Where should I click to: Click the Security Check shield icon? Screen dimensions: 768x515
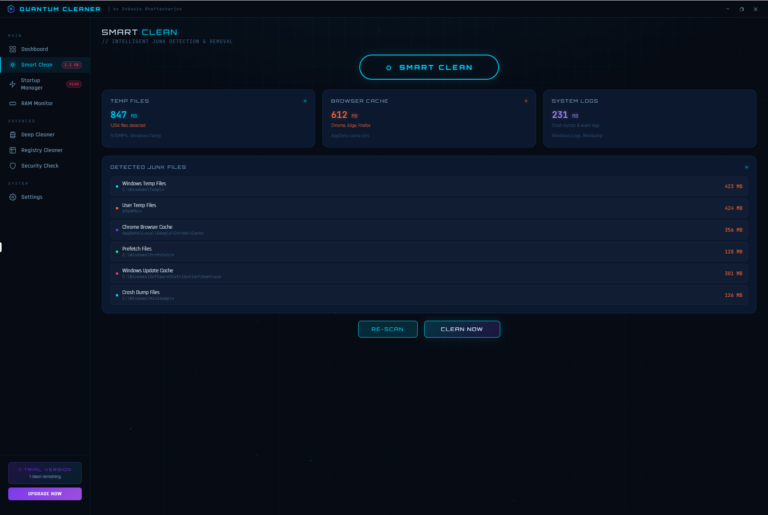(x=13, y=166)
